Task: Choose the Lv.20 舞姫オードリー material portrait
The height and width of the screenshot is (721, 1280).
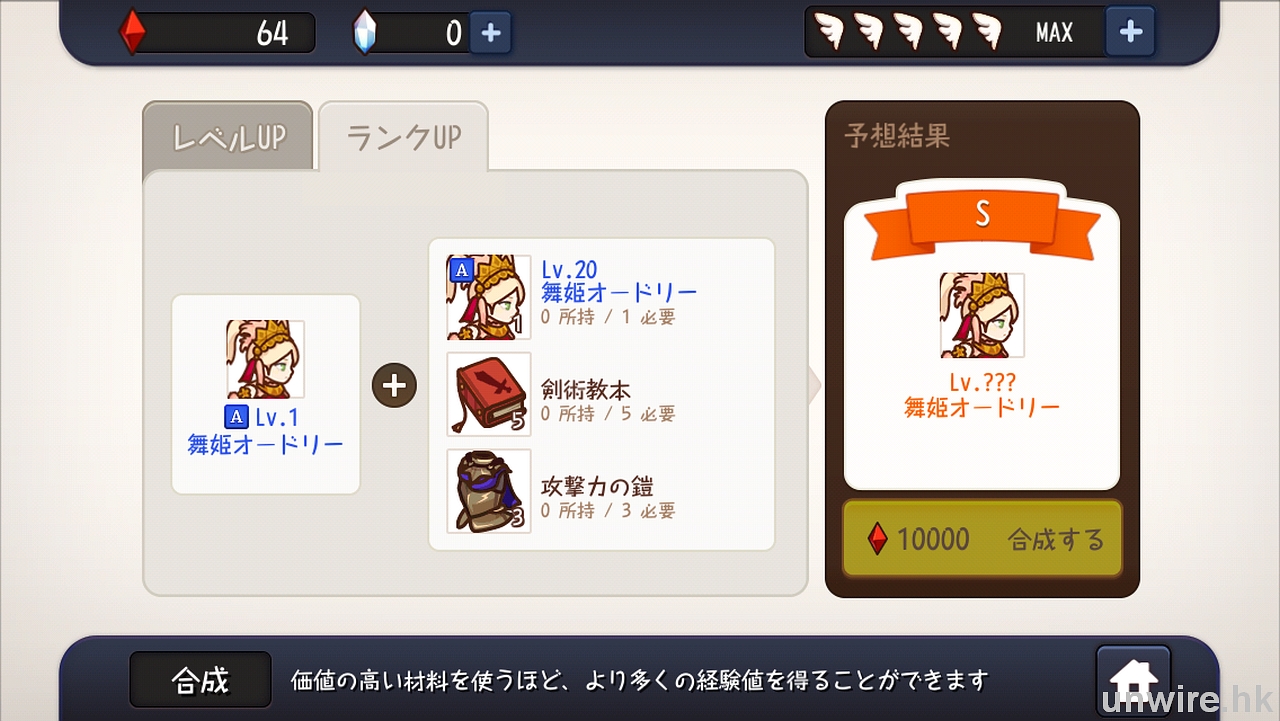Action: click(489, 297)
